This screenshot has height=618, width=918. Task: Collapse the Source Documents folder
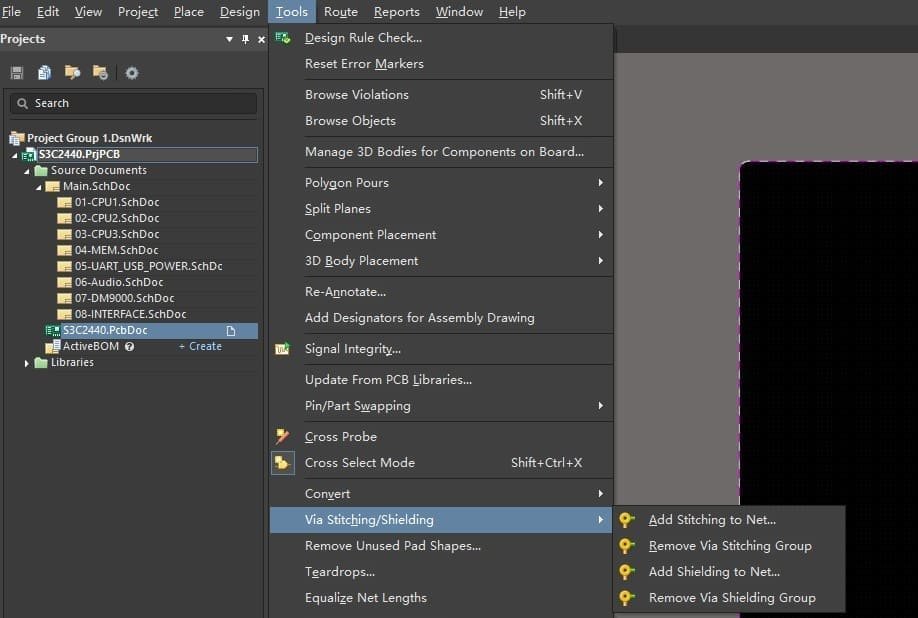[x=26, y=171]
